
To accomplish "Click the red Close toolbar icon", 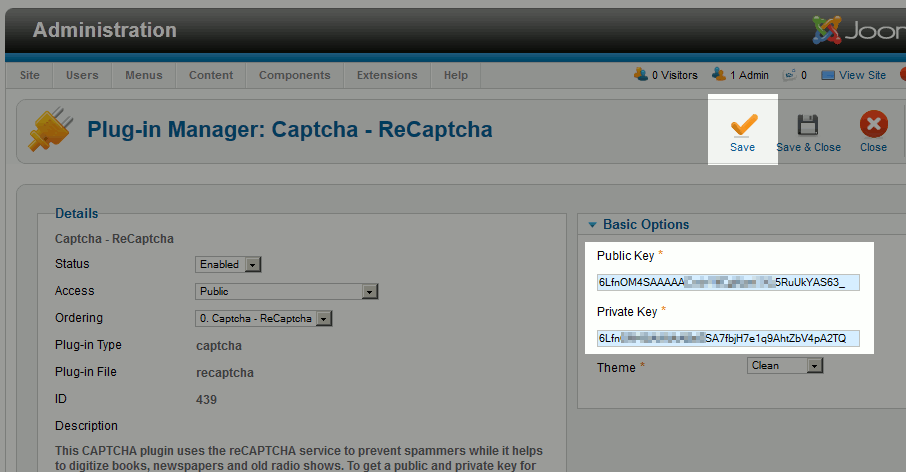I will 873,125.
